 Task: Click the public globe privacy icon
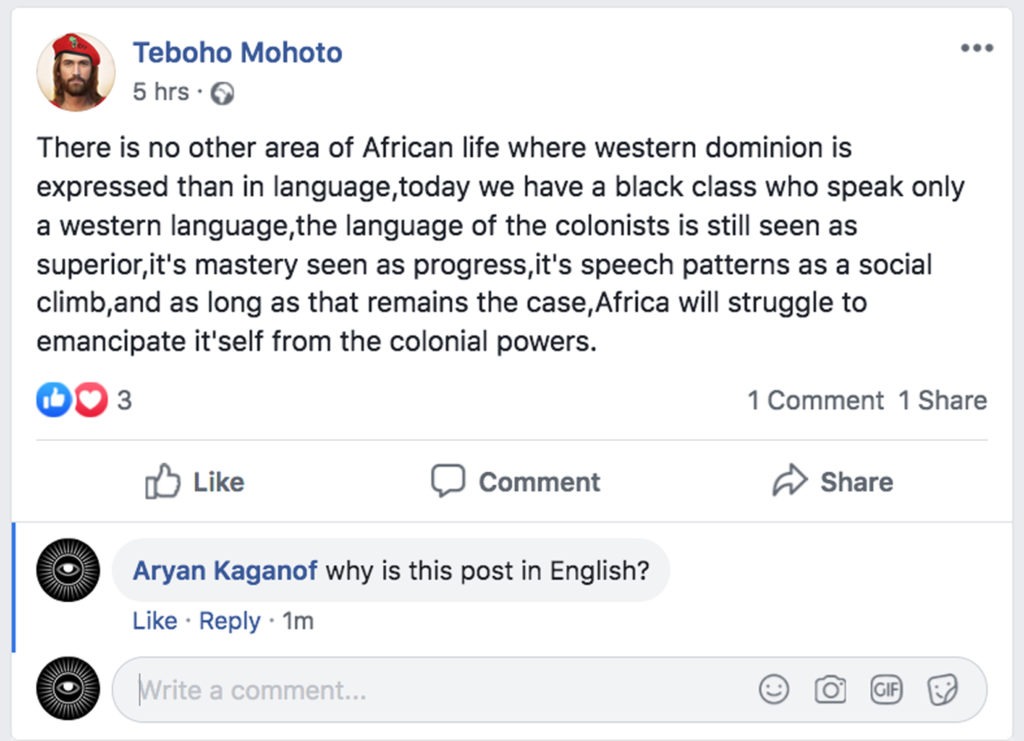(x=223, y=93)
